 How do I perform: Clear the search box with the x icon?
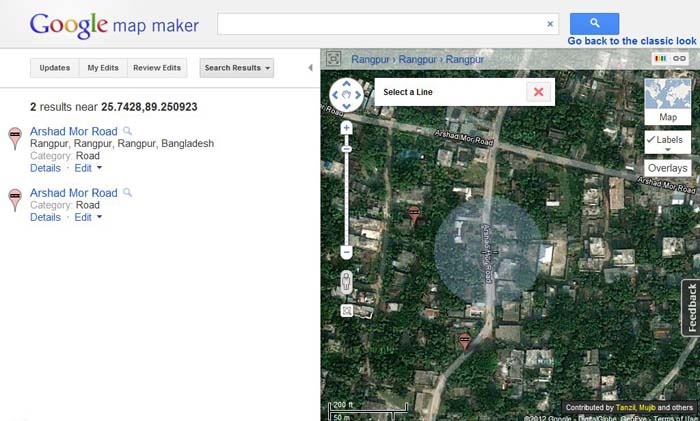point(550,24)
